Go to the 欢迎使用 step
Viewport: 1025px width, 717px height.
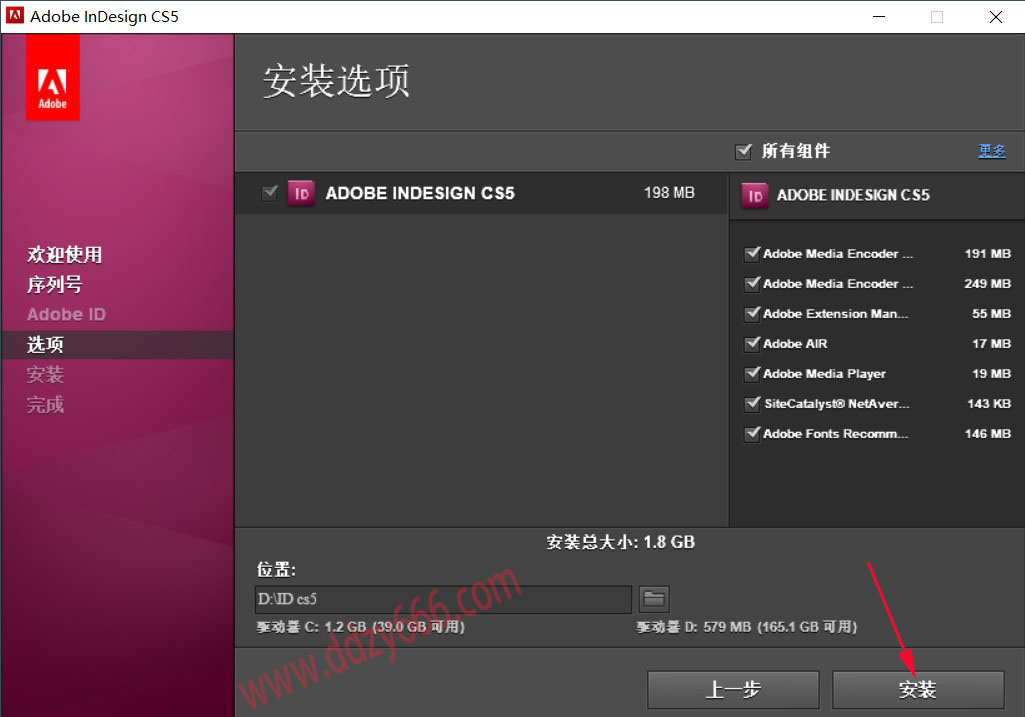pos(65,254)
